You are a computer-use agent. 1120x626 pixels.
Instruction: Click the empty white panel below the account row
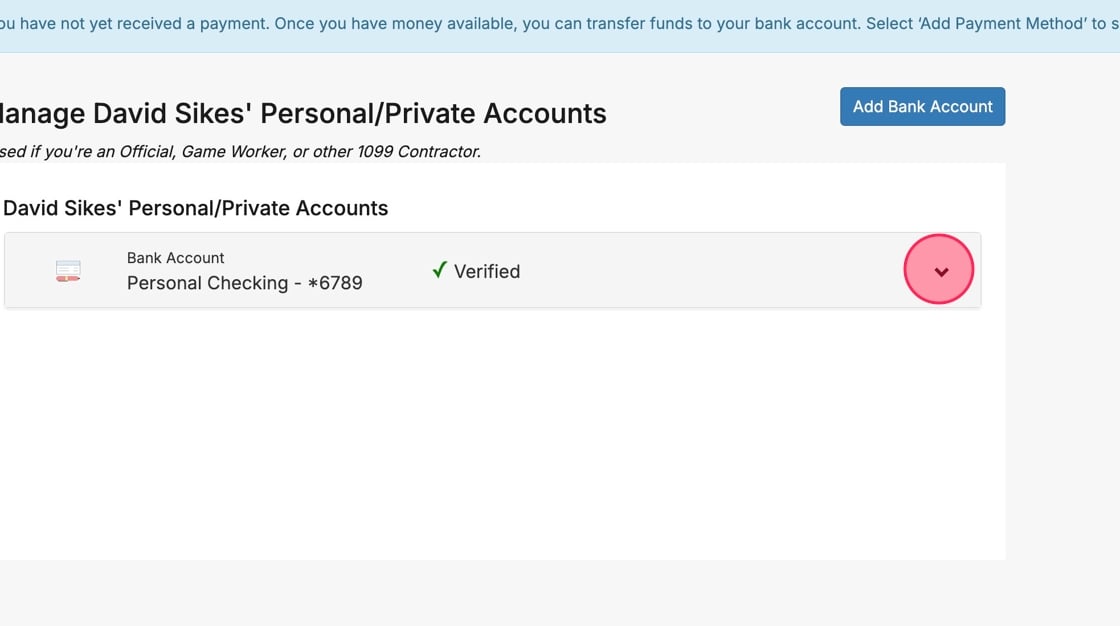point(500,430)
